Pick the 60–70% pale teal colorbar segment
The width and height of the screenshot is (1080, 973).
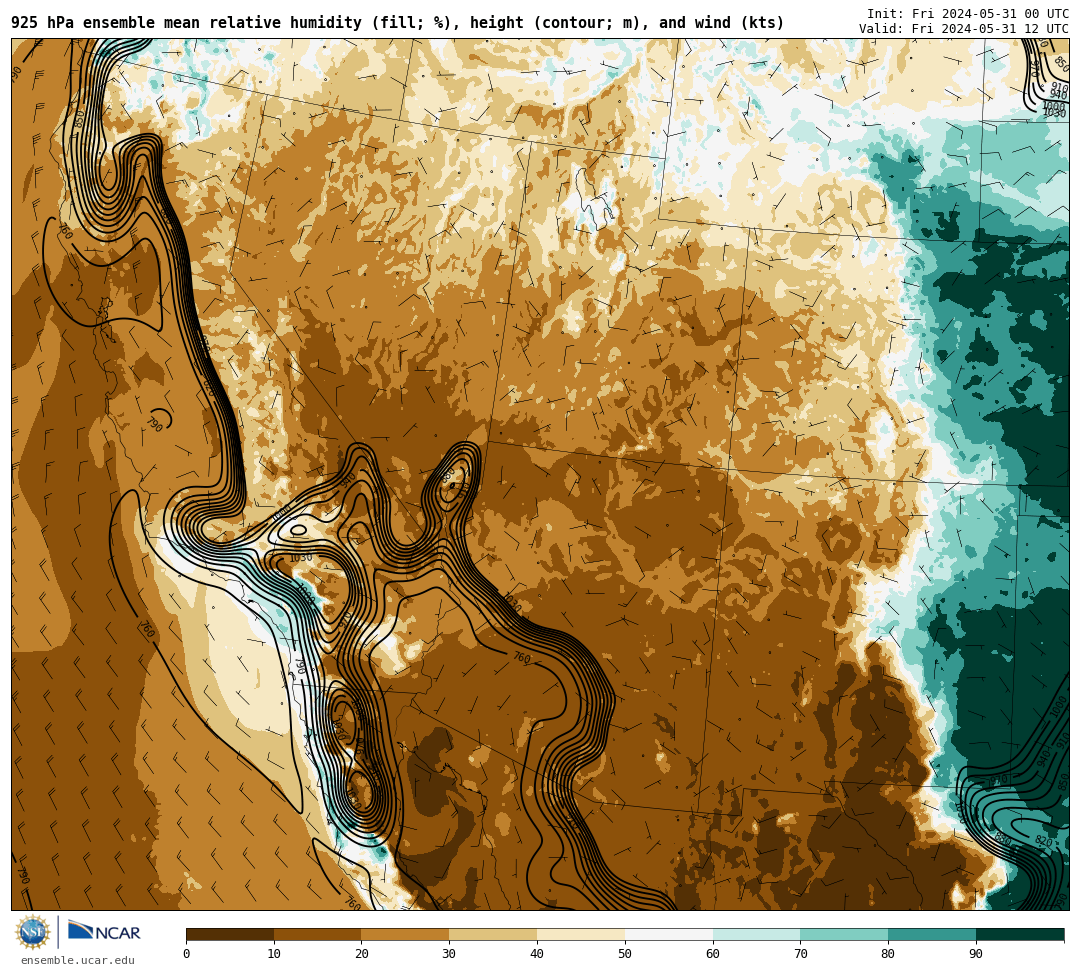[x=757, y=934]
